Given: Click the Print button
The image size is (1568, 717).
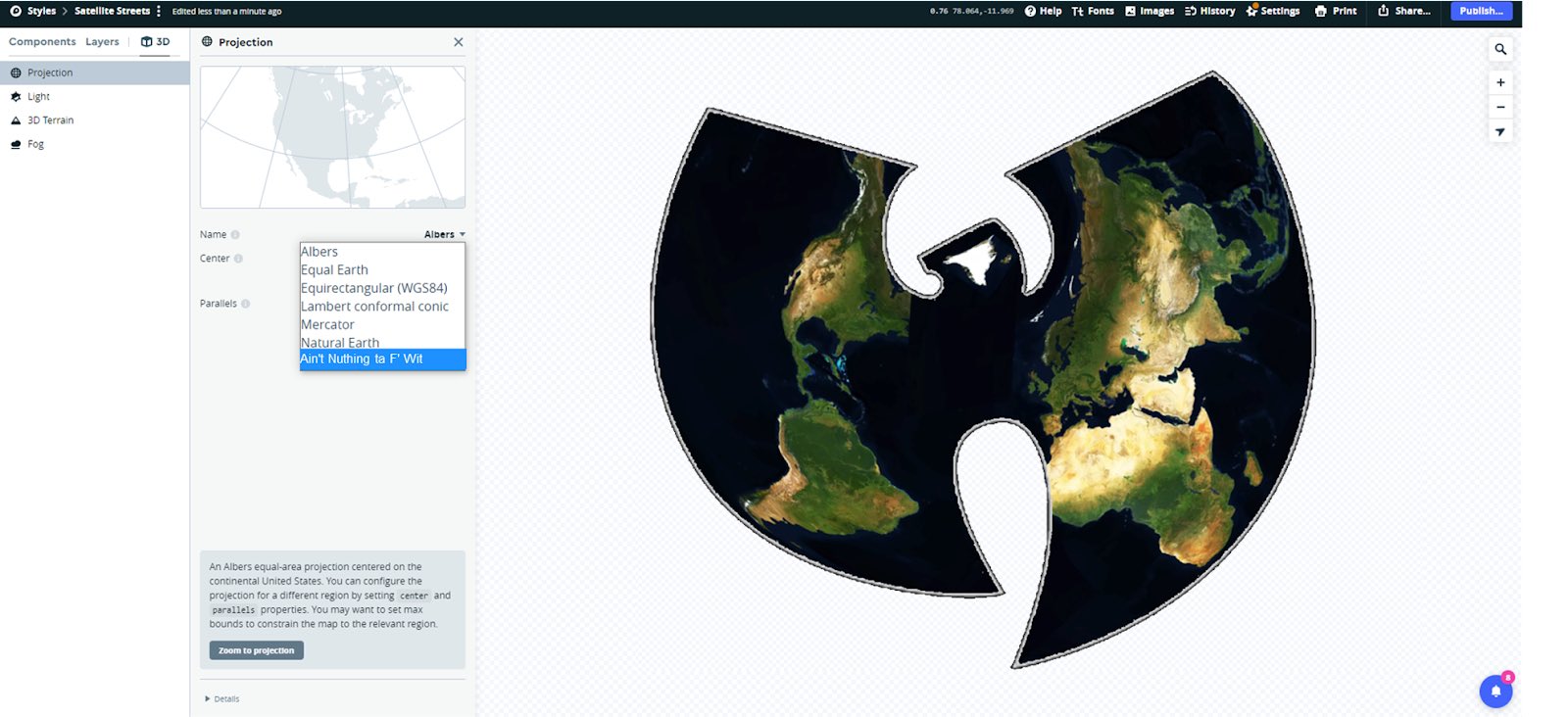Looking at the screenshot, I should pyautogui.click(x=1336, y=11).
